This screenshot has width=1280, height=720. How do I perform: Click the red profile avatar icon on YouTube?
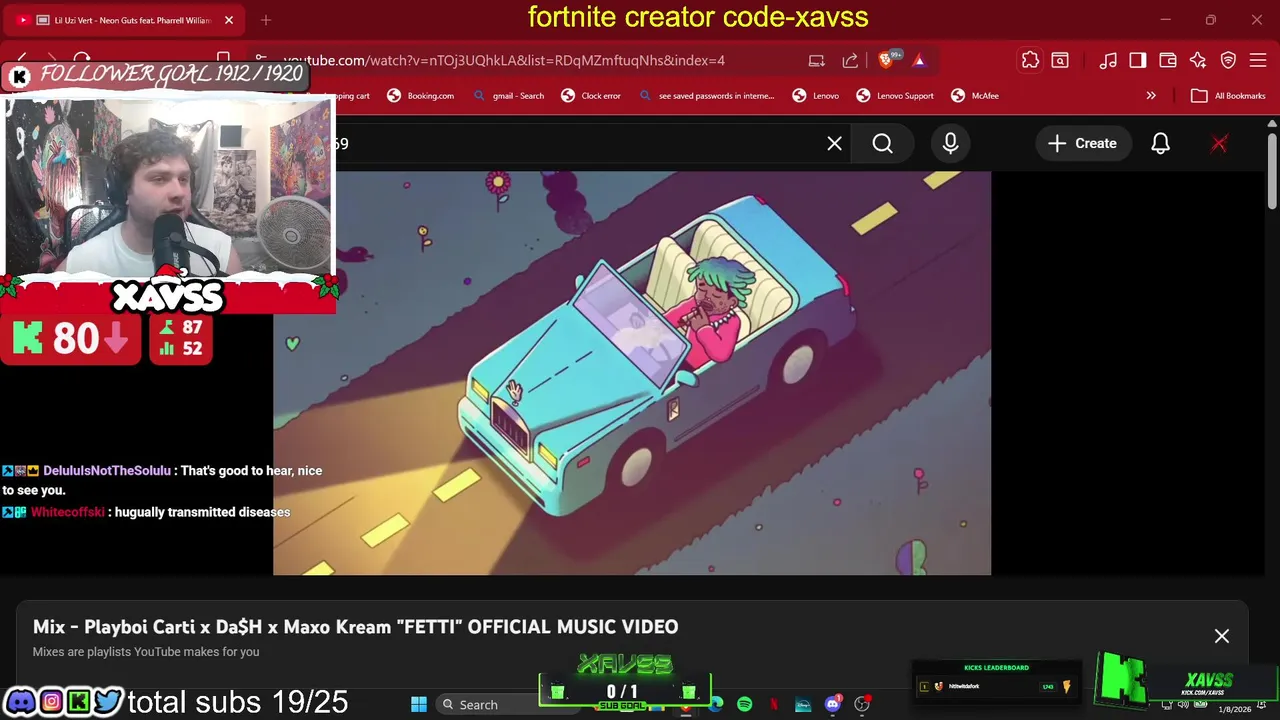point(1219,143)
